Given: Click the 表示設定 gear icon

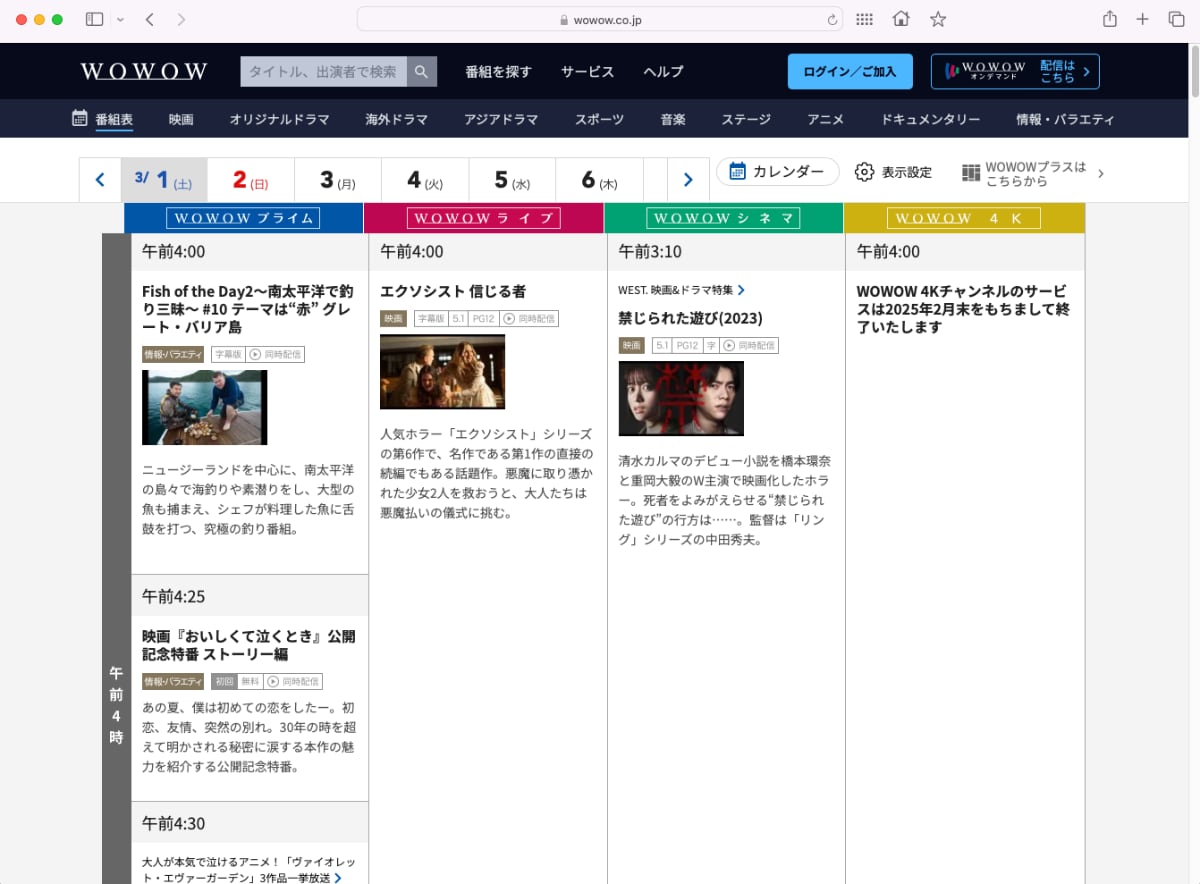Looking at the screenshot, I should (x=864, y=171).
